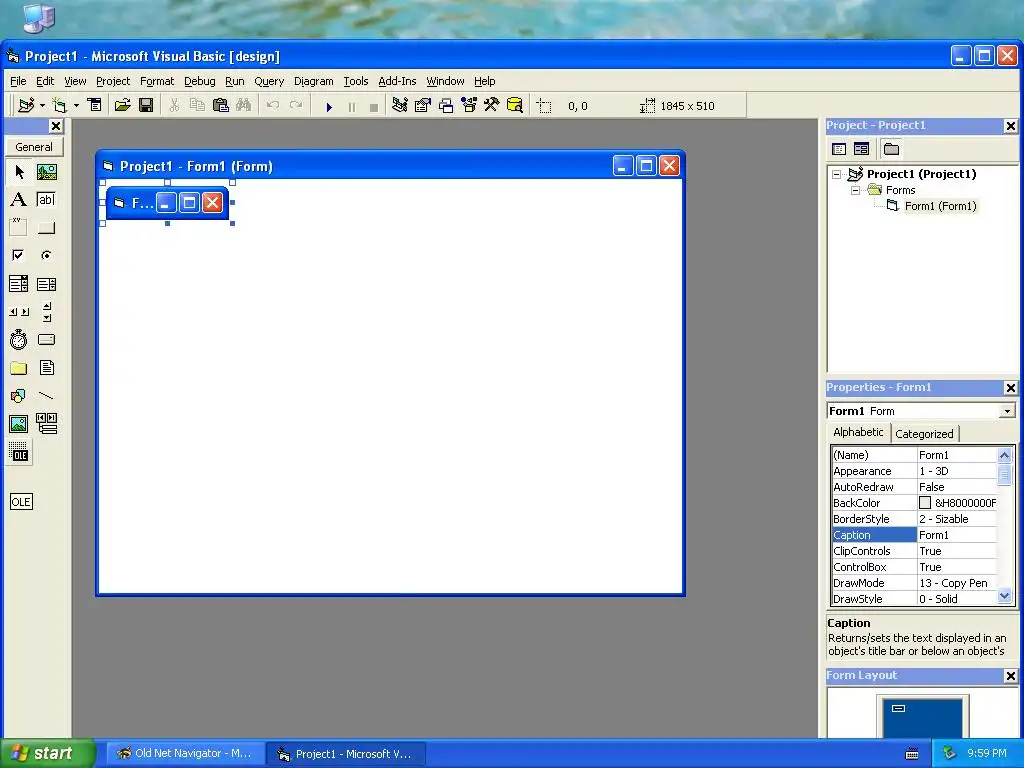Switch to the Alphabetic properties tab

(x=857, y=432)
